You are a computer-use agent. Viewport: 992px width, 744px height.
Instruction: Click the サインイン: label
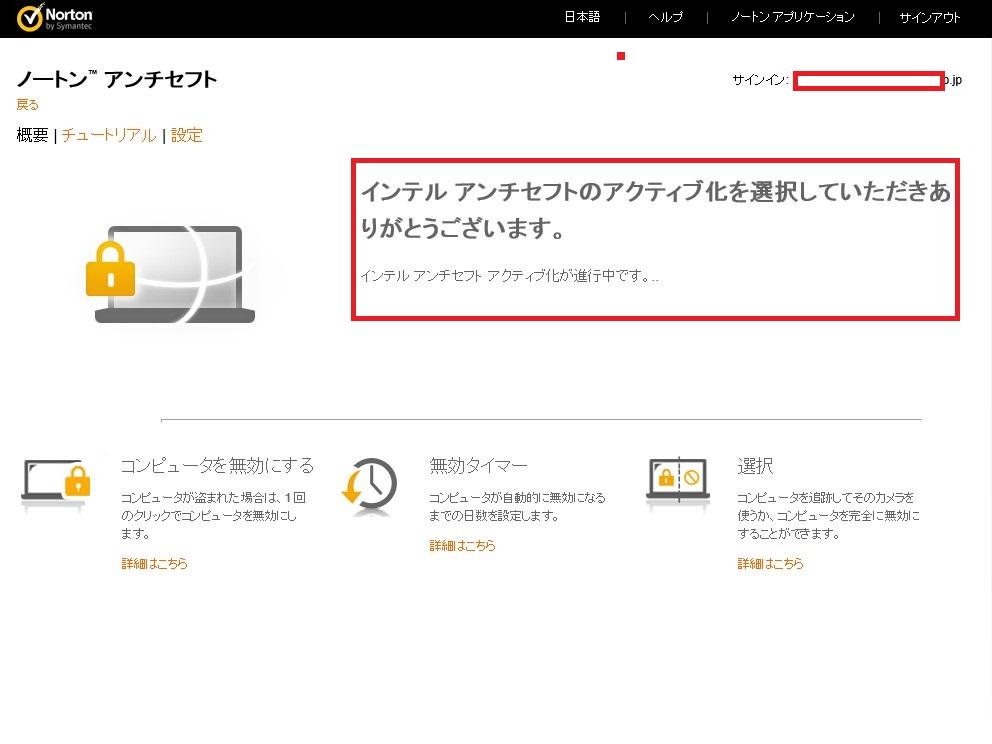(760, 80)
